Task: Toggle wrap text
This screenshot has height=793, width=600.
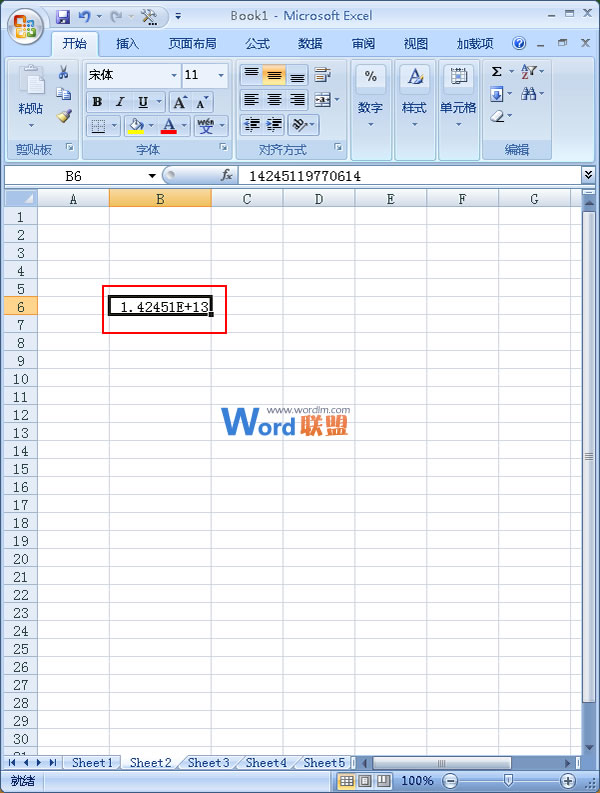Action: (x=323, y=75)
